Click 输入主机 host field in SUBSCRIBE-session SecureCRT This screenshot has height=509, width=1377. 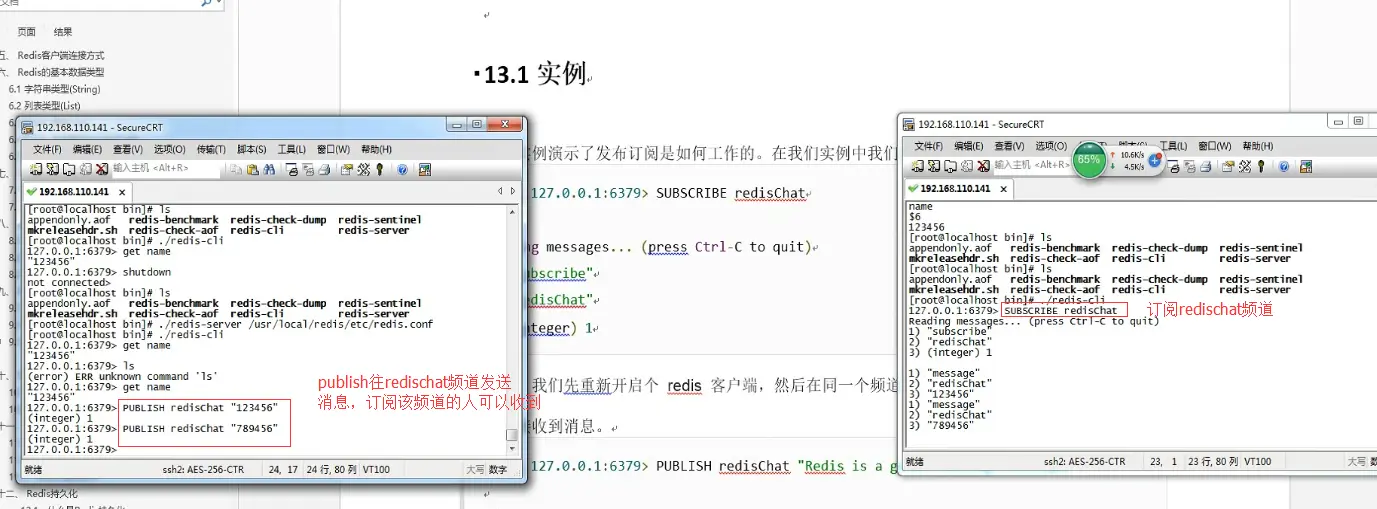click(1033, 165)
